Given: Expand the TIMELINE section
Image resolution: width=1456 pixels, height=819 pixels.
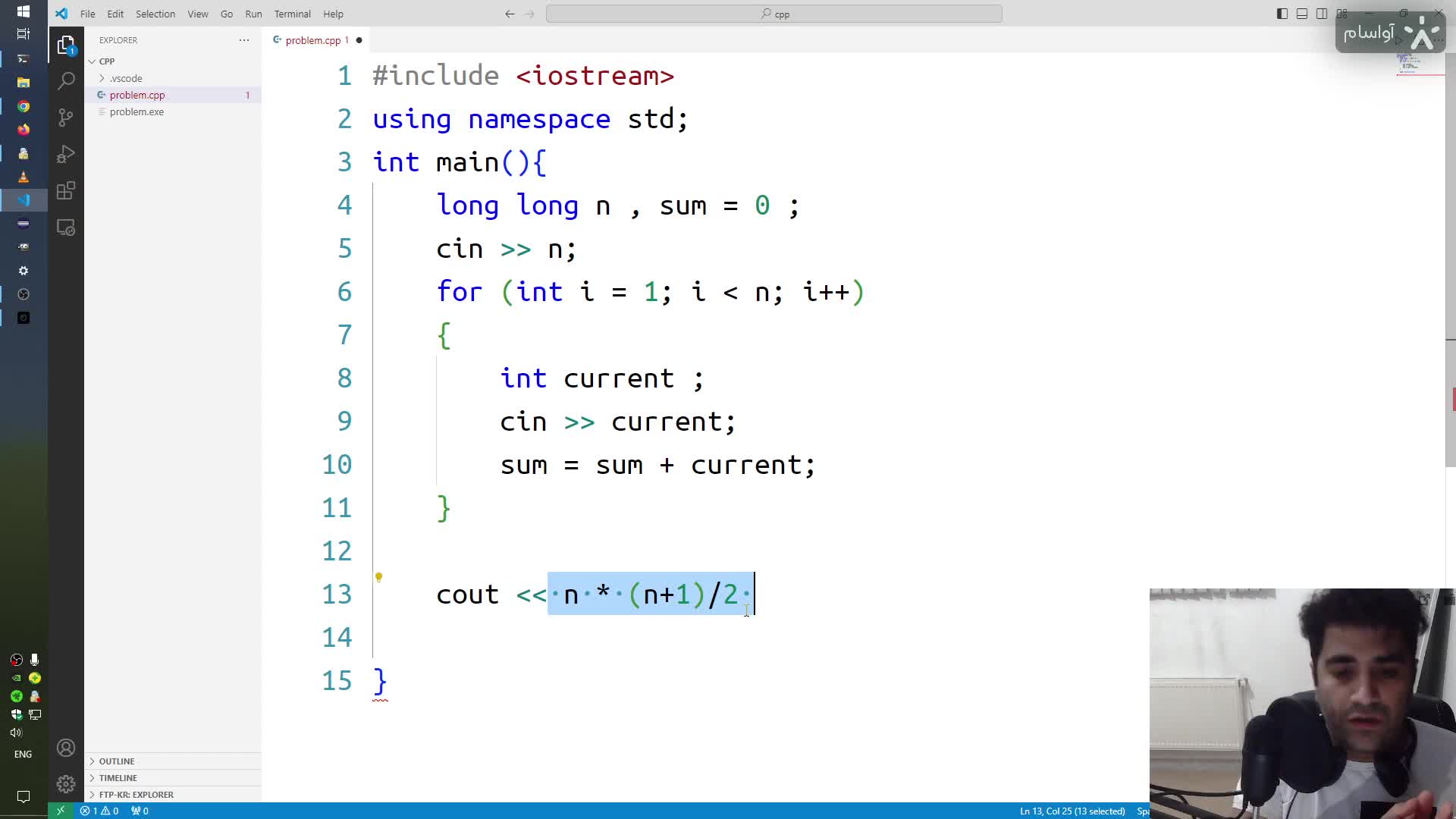Looking at the screenshot, I should [118, 778].
